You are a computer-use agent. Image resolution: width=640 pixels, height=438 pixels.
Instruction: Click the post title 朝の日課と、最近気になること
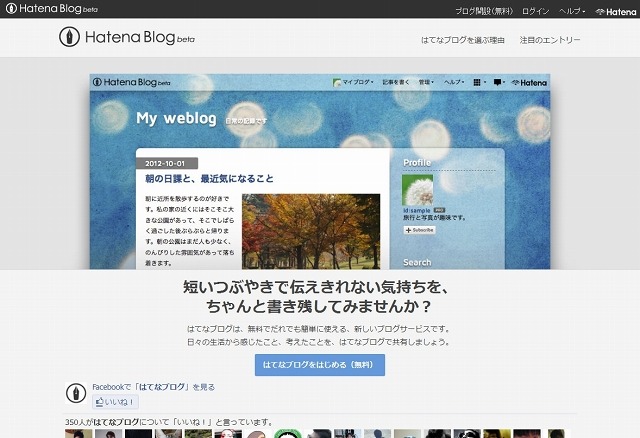(x=209, y=179)
